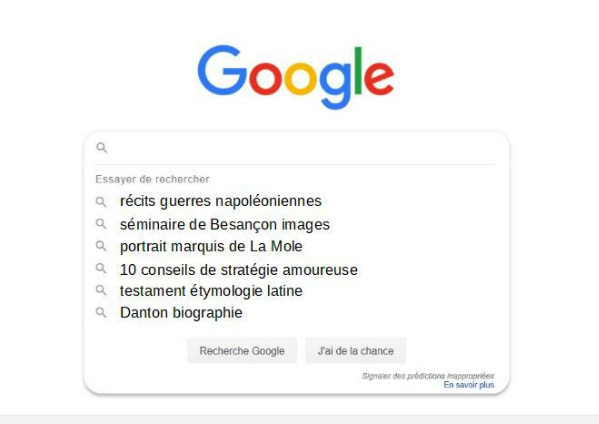
Task: Choose suggestion portrait marquis de La Mole
Action: click(211, 246)
